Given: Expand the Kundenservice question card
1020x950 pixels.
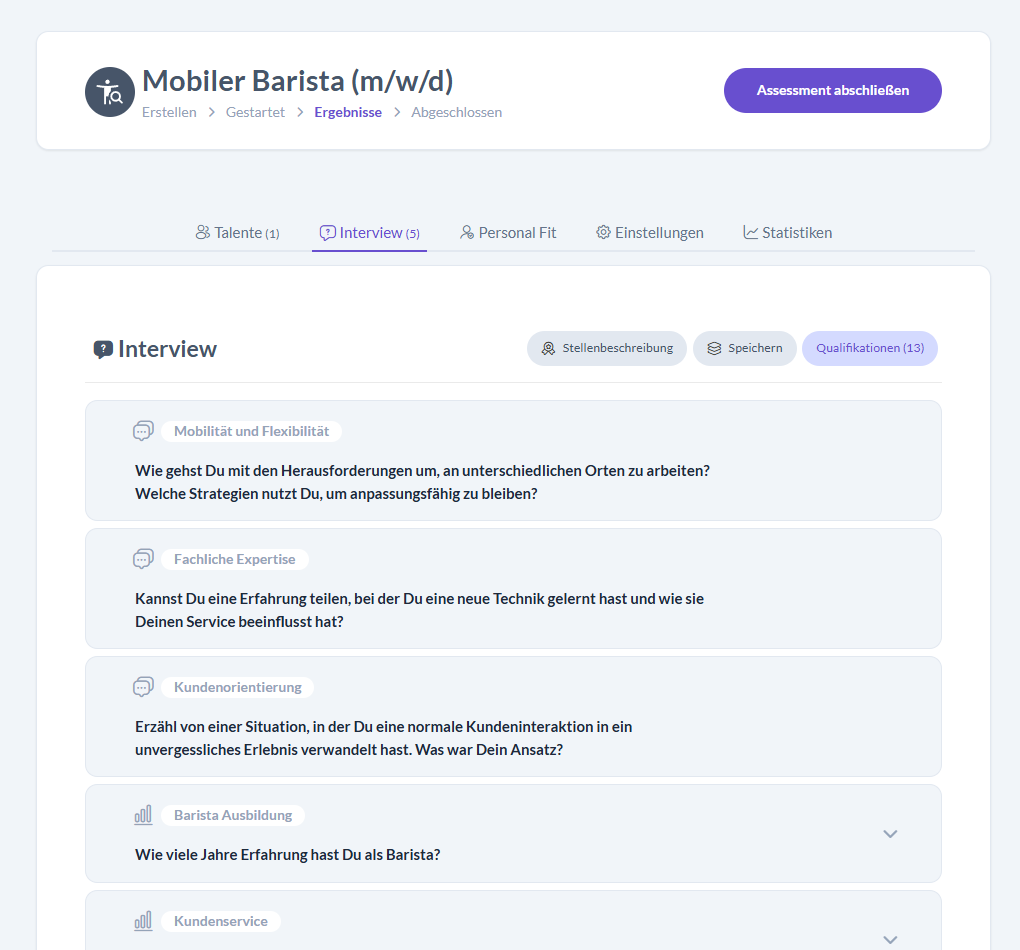Looking at the screenshot, I should [x=890, y=938].
